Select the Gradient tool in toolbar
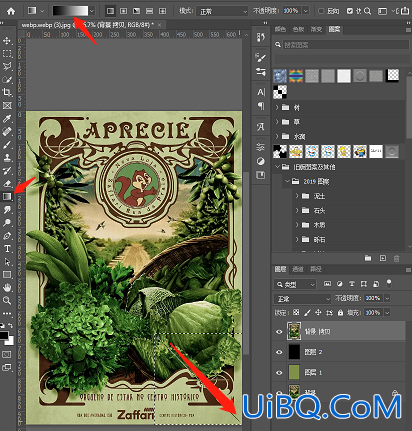This screenshot has height=431, width=412. 7,196
